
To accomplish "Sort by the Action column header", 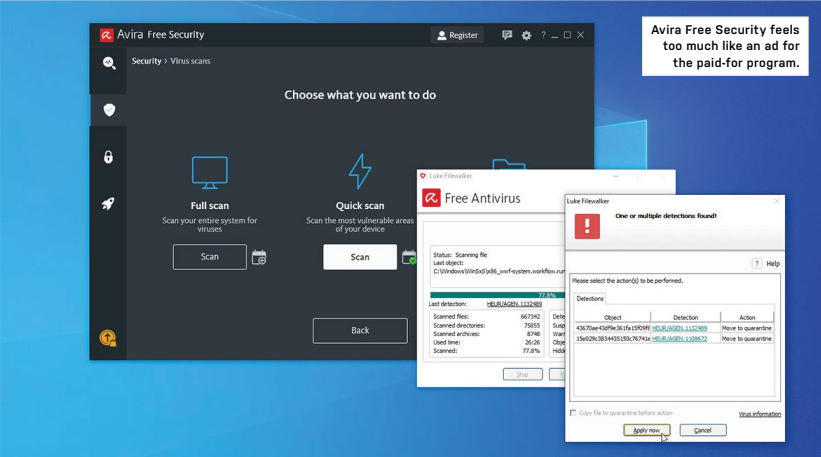I will pyautogui.click(x=747, y=317).
